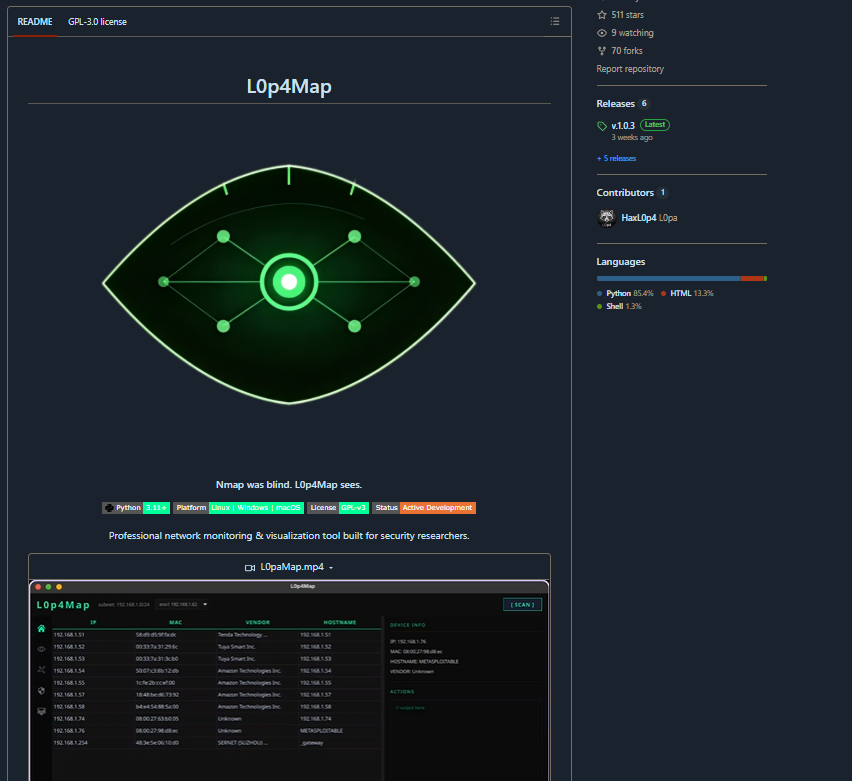Viewport: 852px width, 781px height.
Task: Click the eye icon in L0p4Map sidebar
Action: (41, 649)
